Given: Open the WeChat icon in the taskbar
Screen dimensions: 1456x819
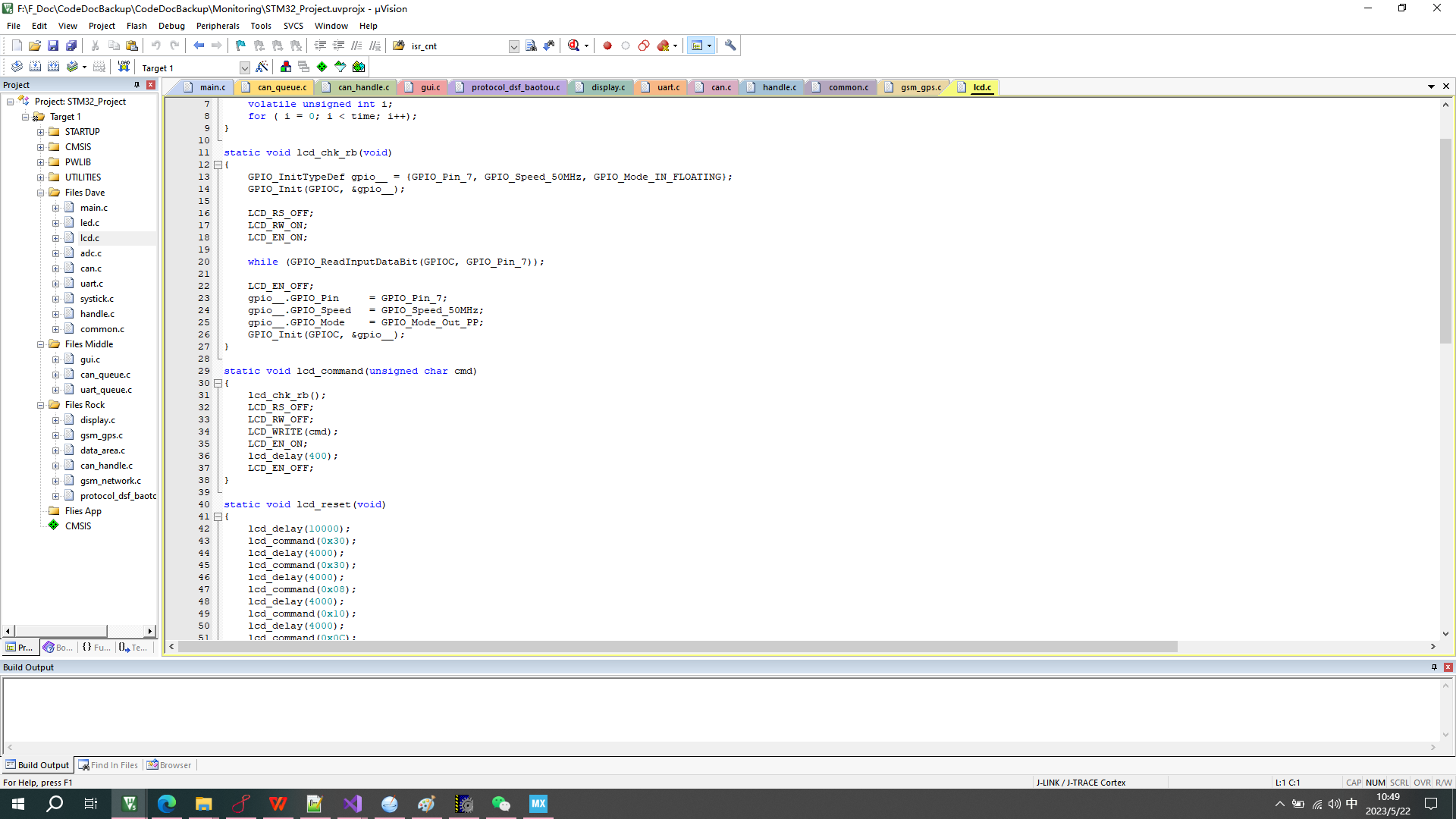Looking at the screenshot, I should (x=501, y=804).
